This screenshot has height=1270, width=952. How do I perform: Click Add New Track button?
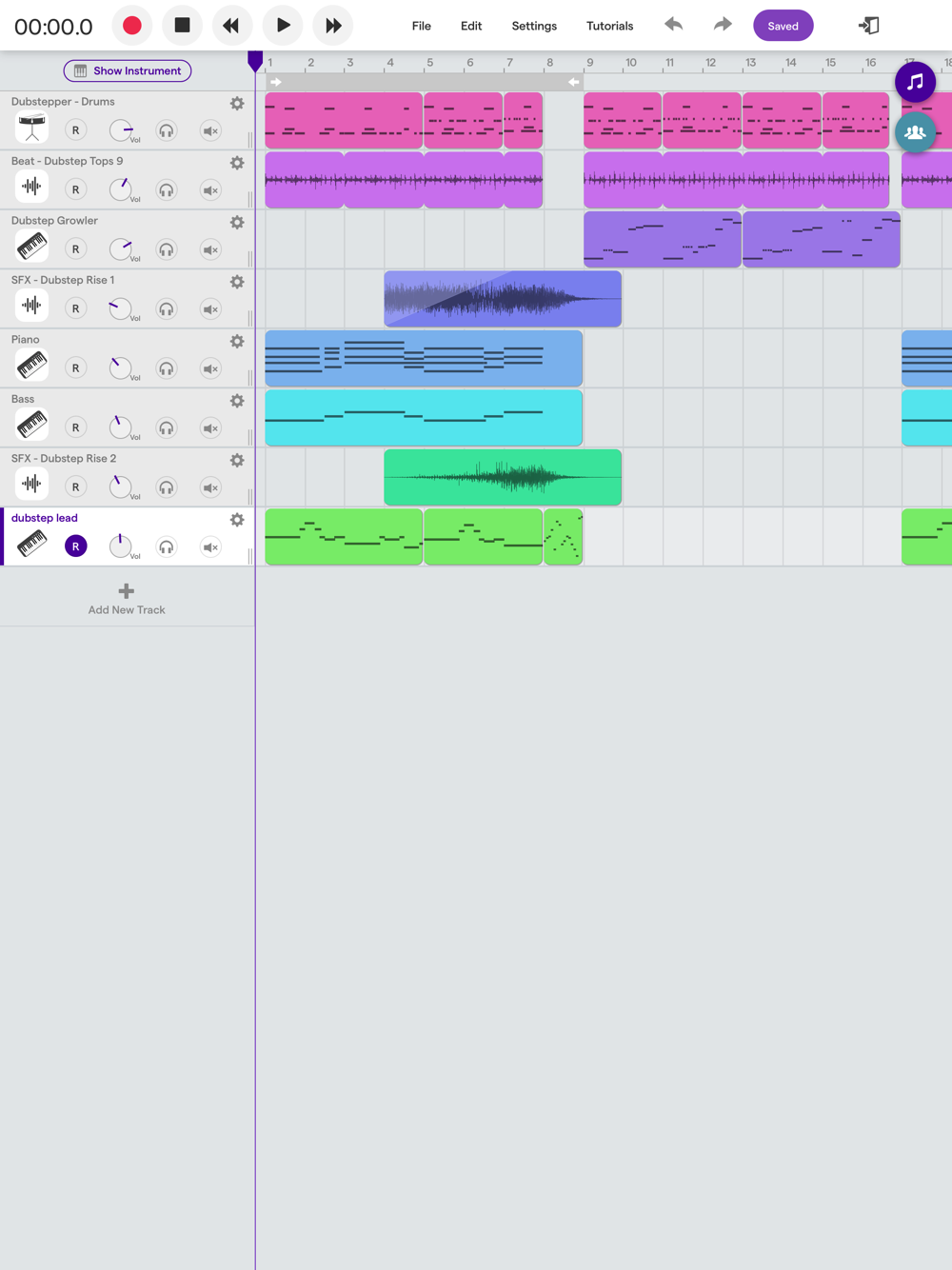[127, 600]
